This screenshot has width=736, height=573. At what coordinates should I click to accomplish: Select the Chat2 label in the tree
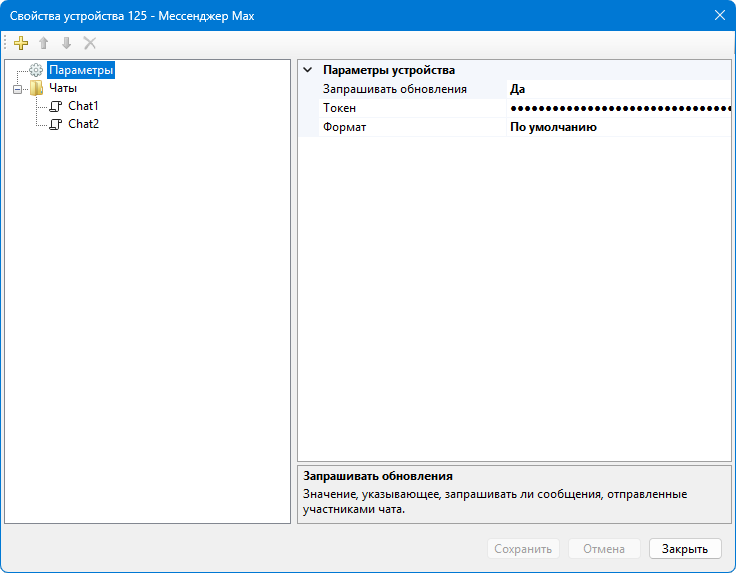pos(83,124)
